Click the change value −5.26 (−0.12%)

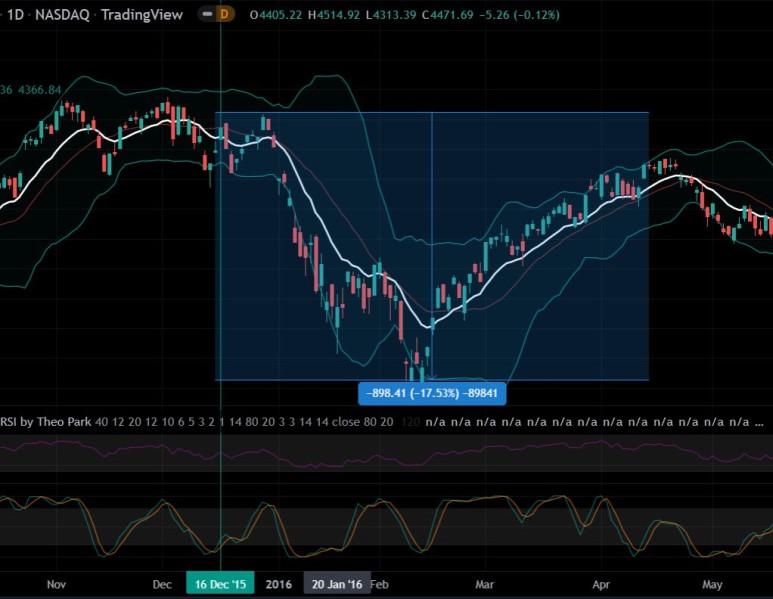pyautogui.click(x=519, y=15)
